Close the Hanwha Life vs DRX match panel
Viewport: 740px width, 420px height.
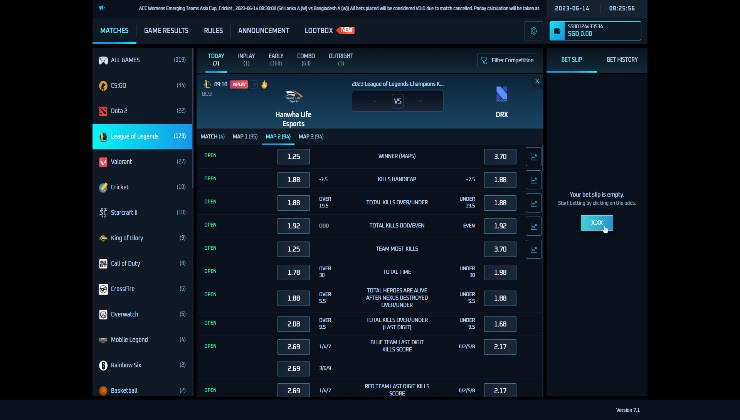click(x=537, y=82)
